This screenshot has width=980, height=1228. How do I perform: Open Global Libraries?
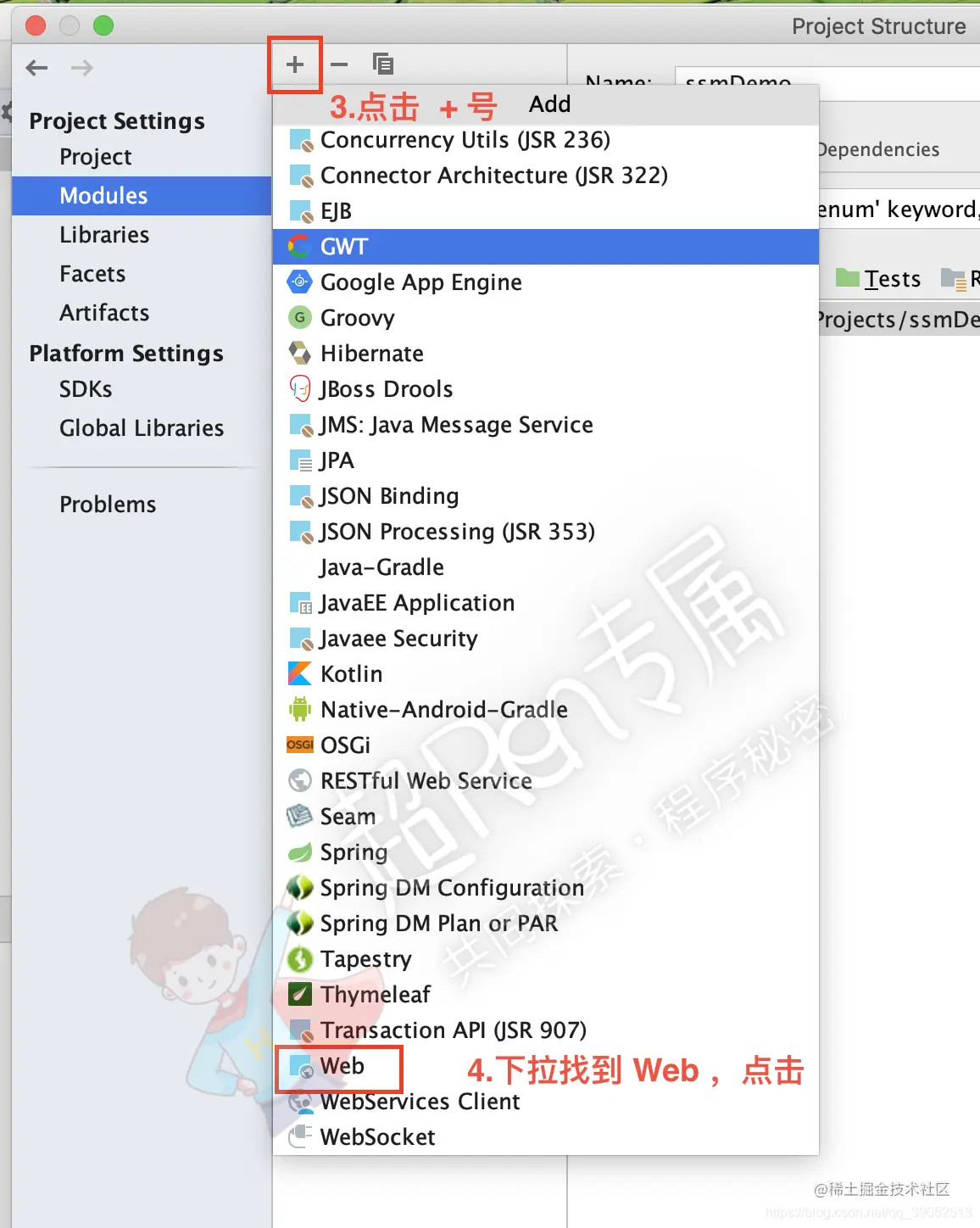[142, 428]
